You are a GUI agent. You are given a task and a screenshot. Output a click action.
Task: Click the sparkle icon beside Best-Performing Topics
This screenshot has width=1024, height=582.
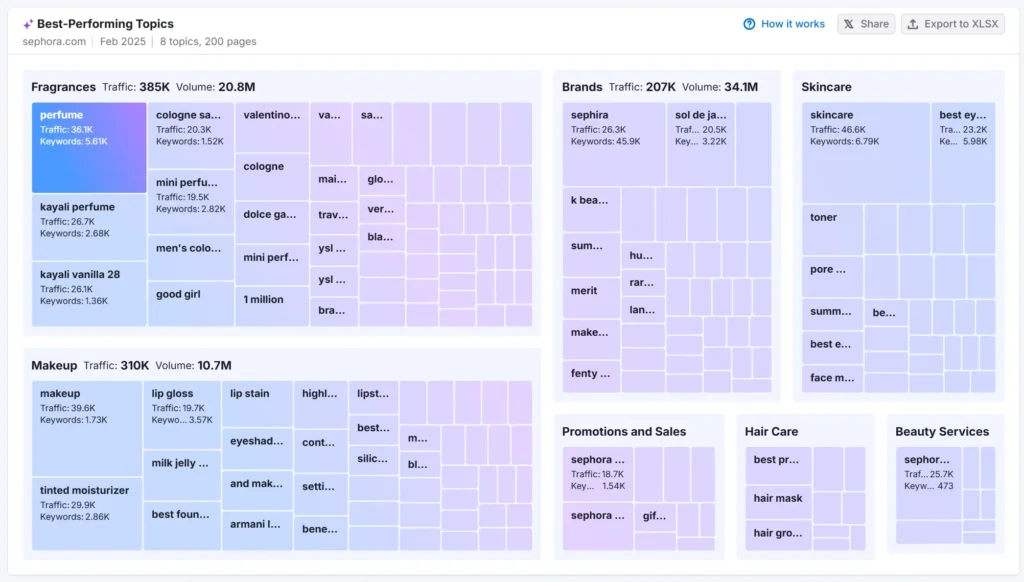point(27,24)
